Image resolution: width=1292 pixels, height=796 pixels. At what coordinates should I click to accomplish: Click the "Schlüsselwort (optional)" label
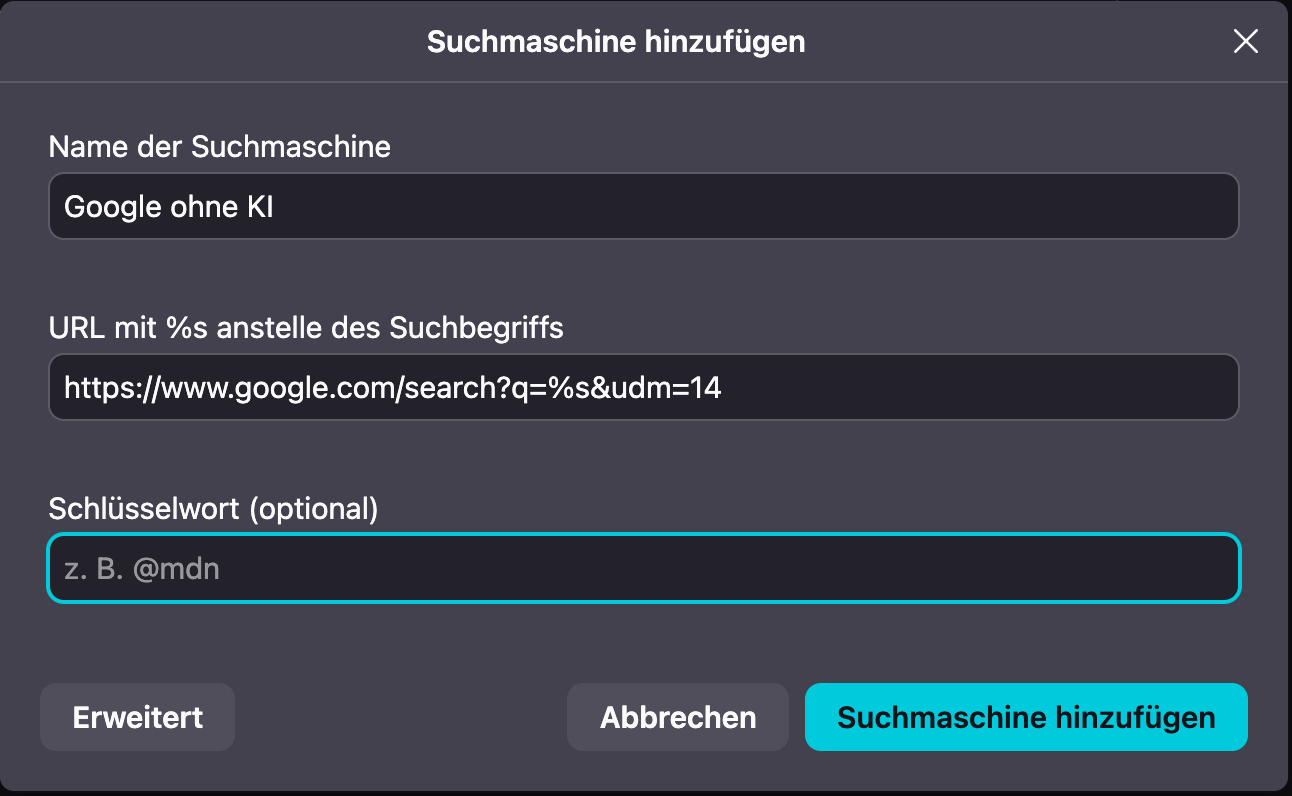point(213,509)
